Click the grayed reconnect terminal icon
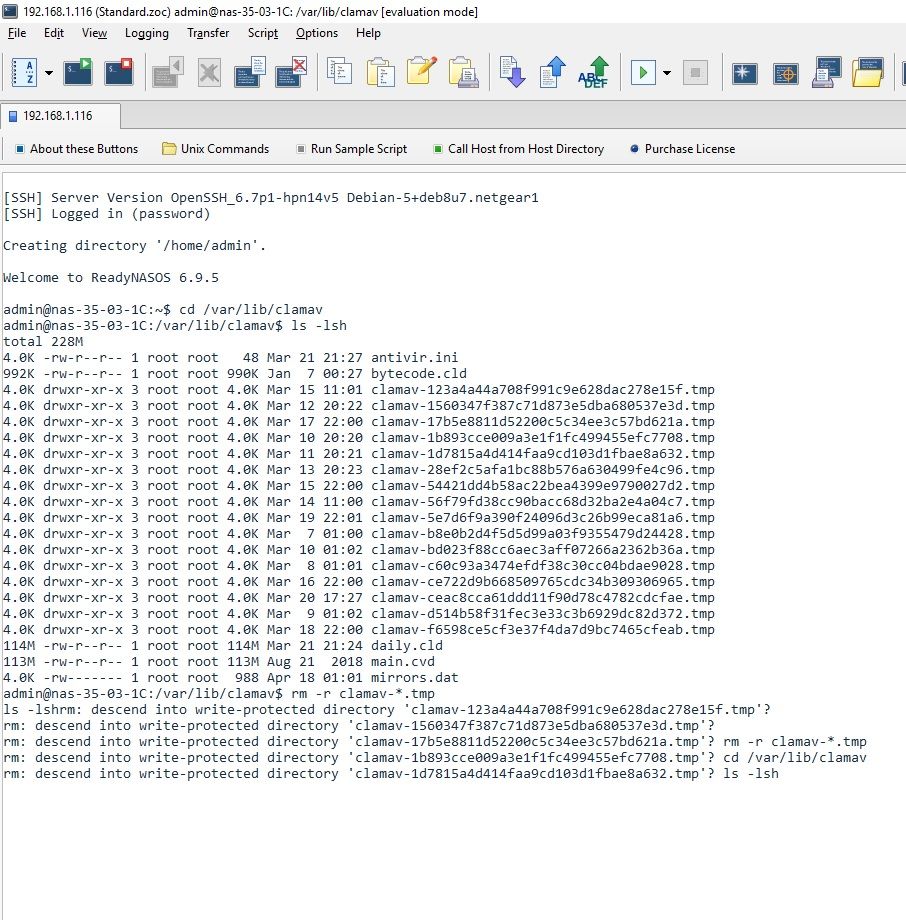Viewport: 906px width, 920px height. point(168,73)
